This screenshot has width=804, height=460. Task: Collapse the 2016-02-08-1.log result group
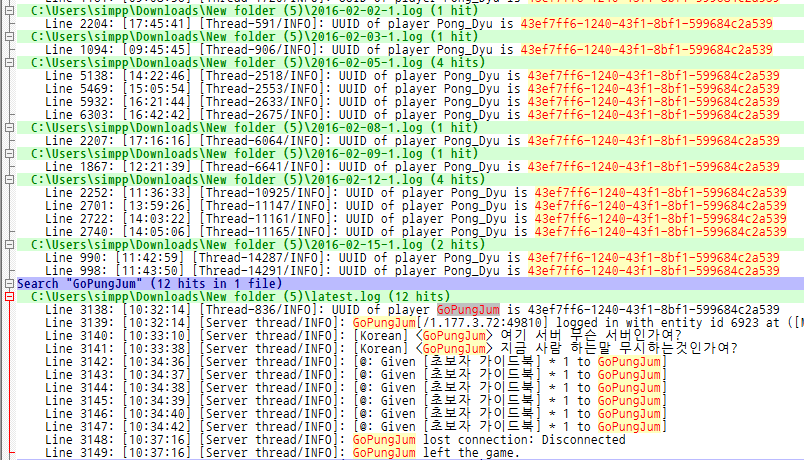click(x=9, y=128)
